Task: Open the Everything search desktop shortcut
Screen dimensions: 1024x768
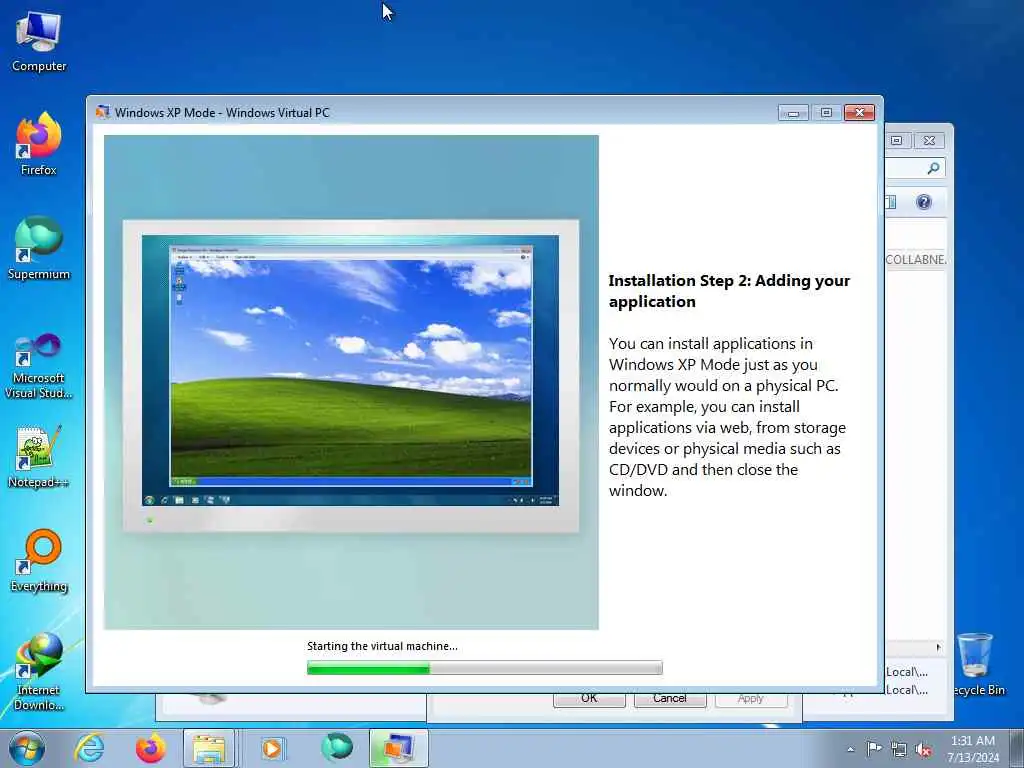Action: (39, 560)
